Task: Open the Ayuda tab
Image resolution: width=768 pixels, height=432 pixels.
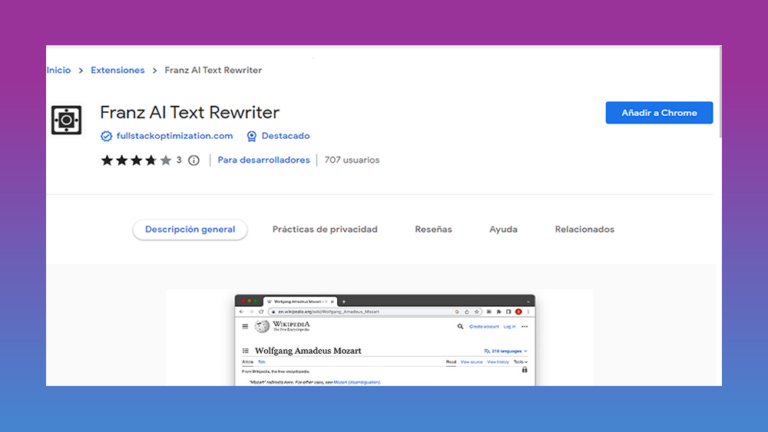Action: pos(503,229)
